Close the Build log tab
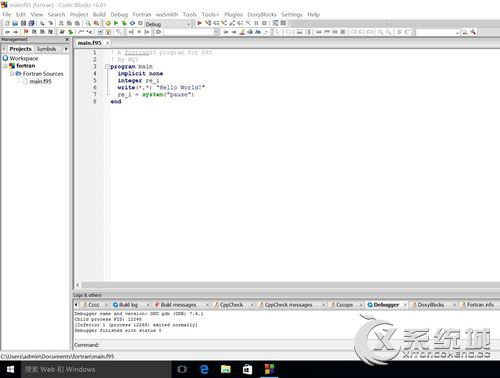The height and width of the screenshot is (378, 500). coord(148,305)
